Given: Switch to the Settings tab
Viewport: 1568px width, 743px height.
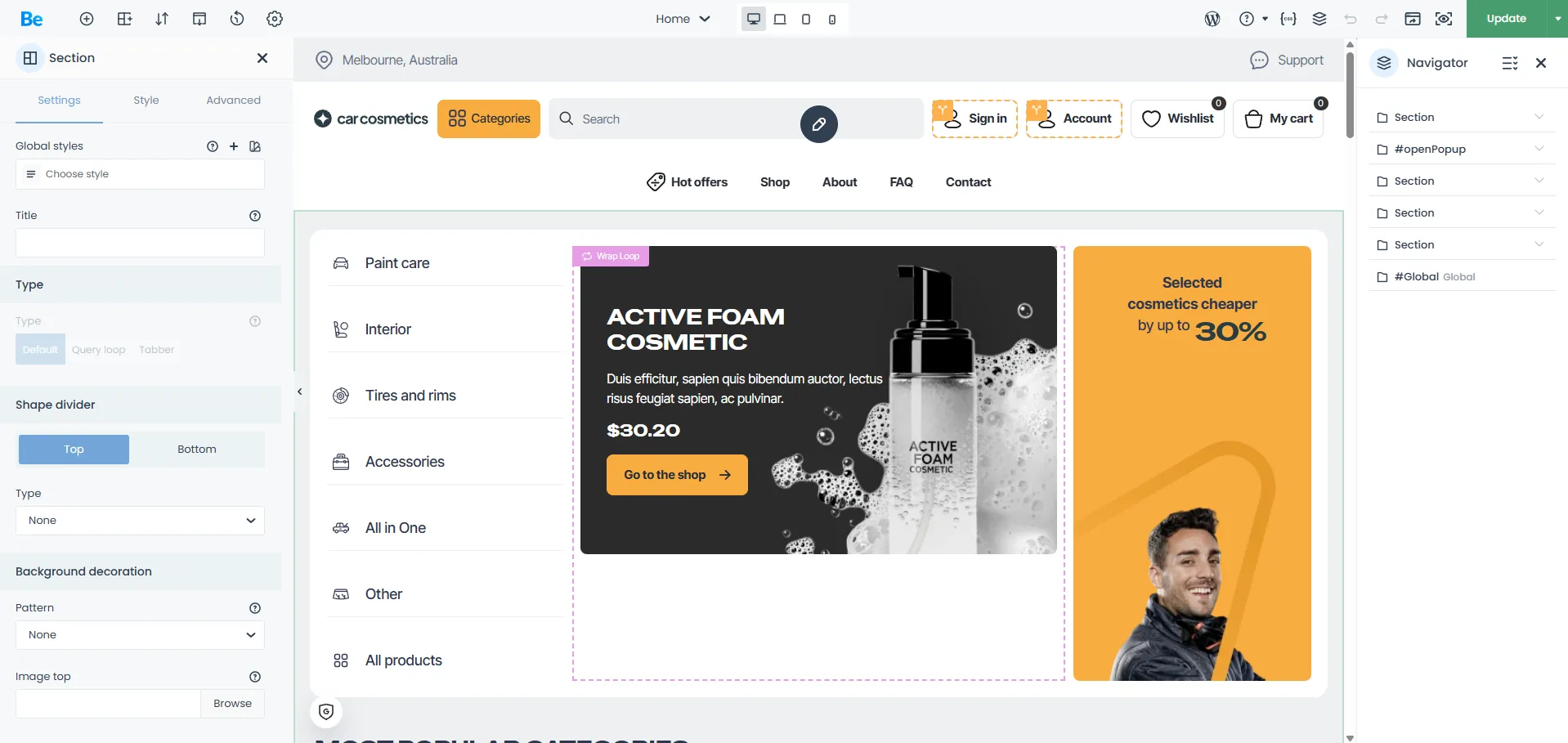Looking at the screenshot, I should pos(59,101).
